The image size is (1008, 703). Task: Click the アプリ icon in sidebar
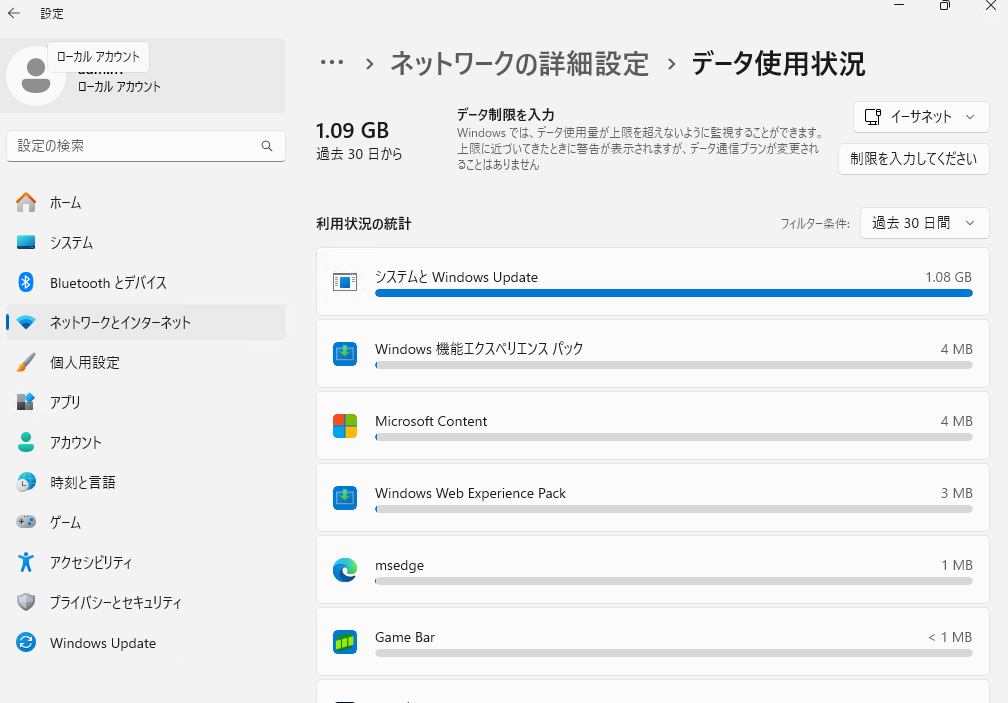(26, 402)
